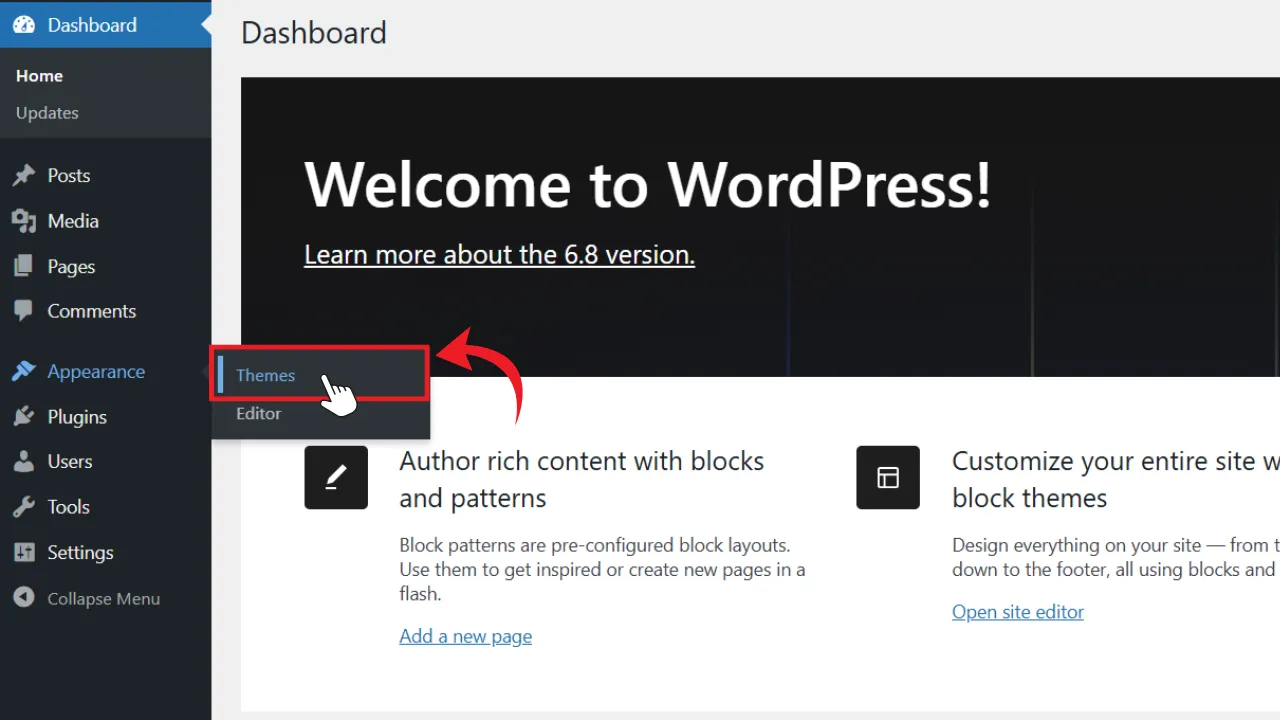Screen dimensions: 1280x720
Task: Click the Tools wrench icon
Action: 23,507
